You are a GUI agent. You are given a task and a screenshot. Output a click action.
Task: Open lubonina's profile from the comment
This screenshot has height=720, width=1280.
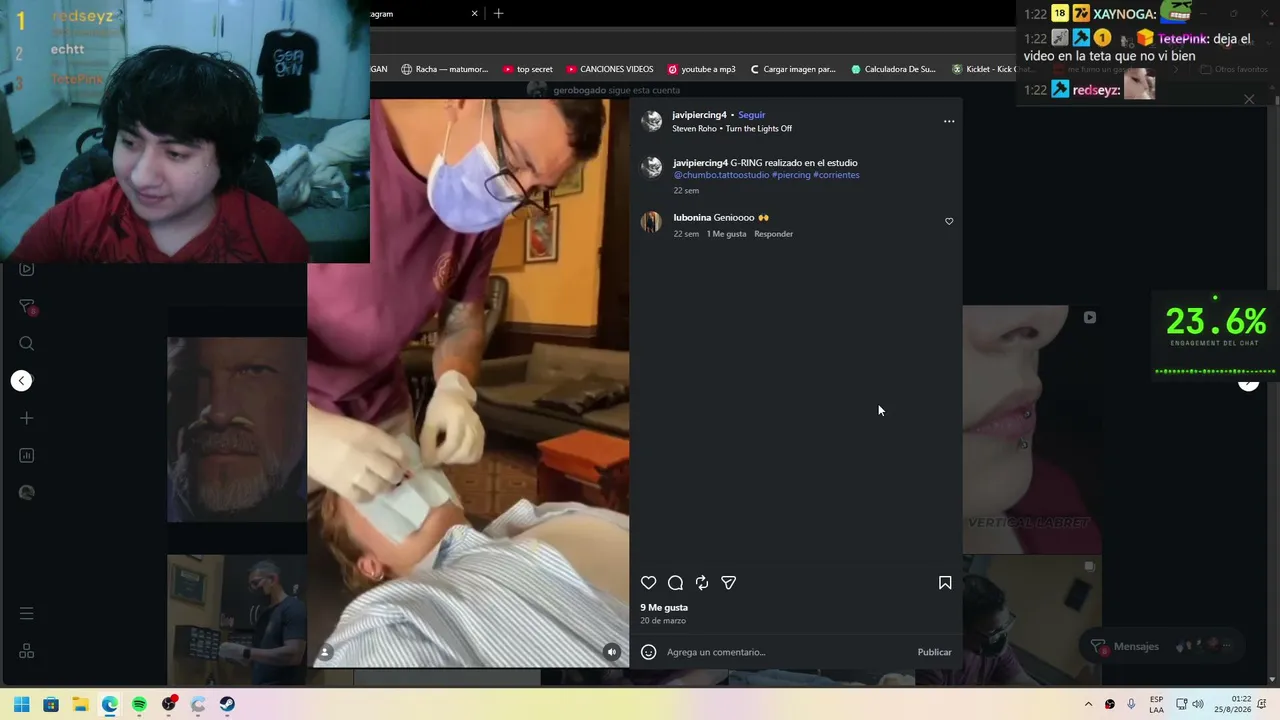692,217
